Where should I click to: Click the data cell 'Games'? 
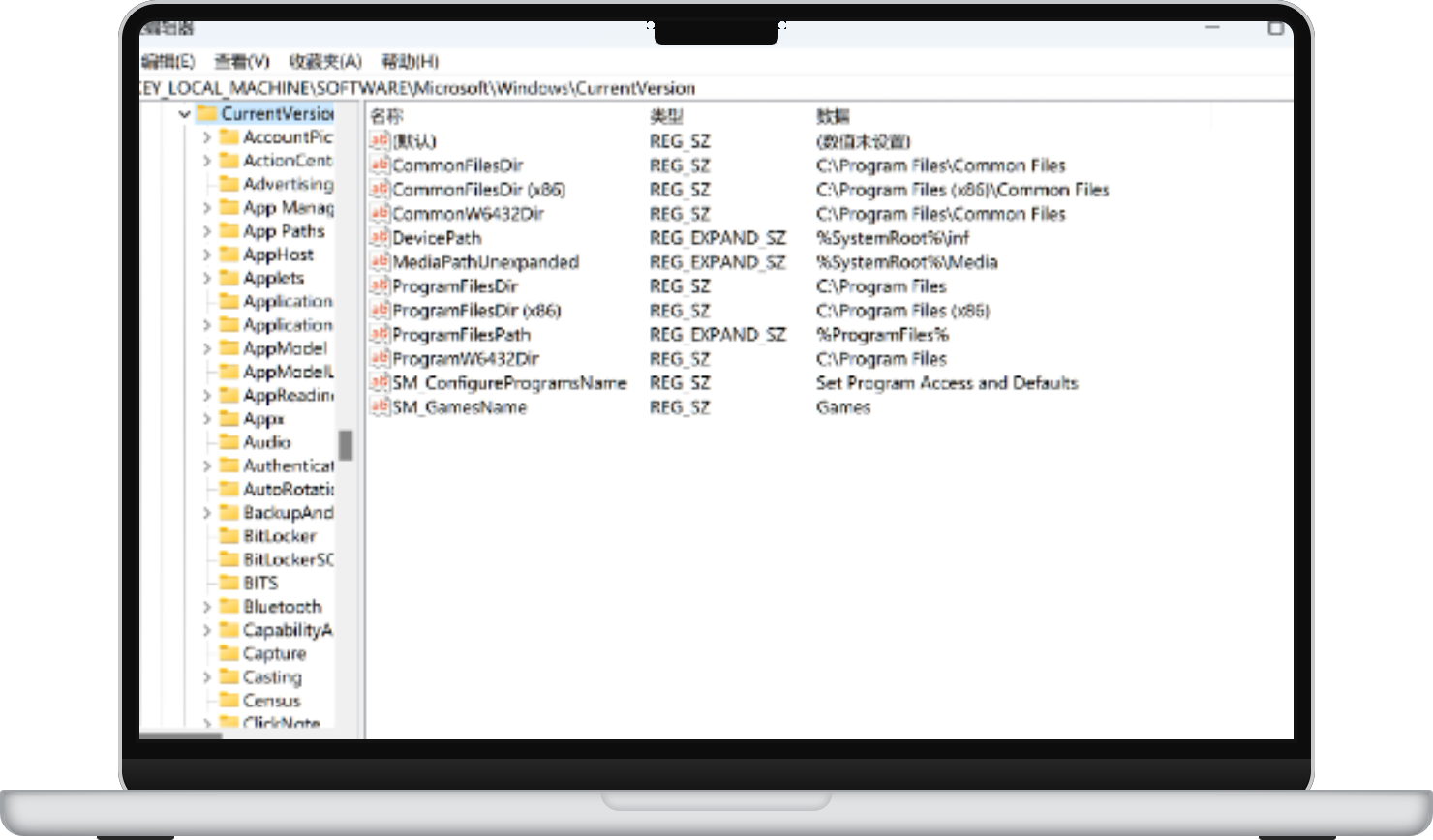click(843, 407)
